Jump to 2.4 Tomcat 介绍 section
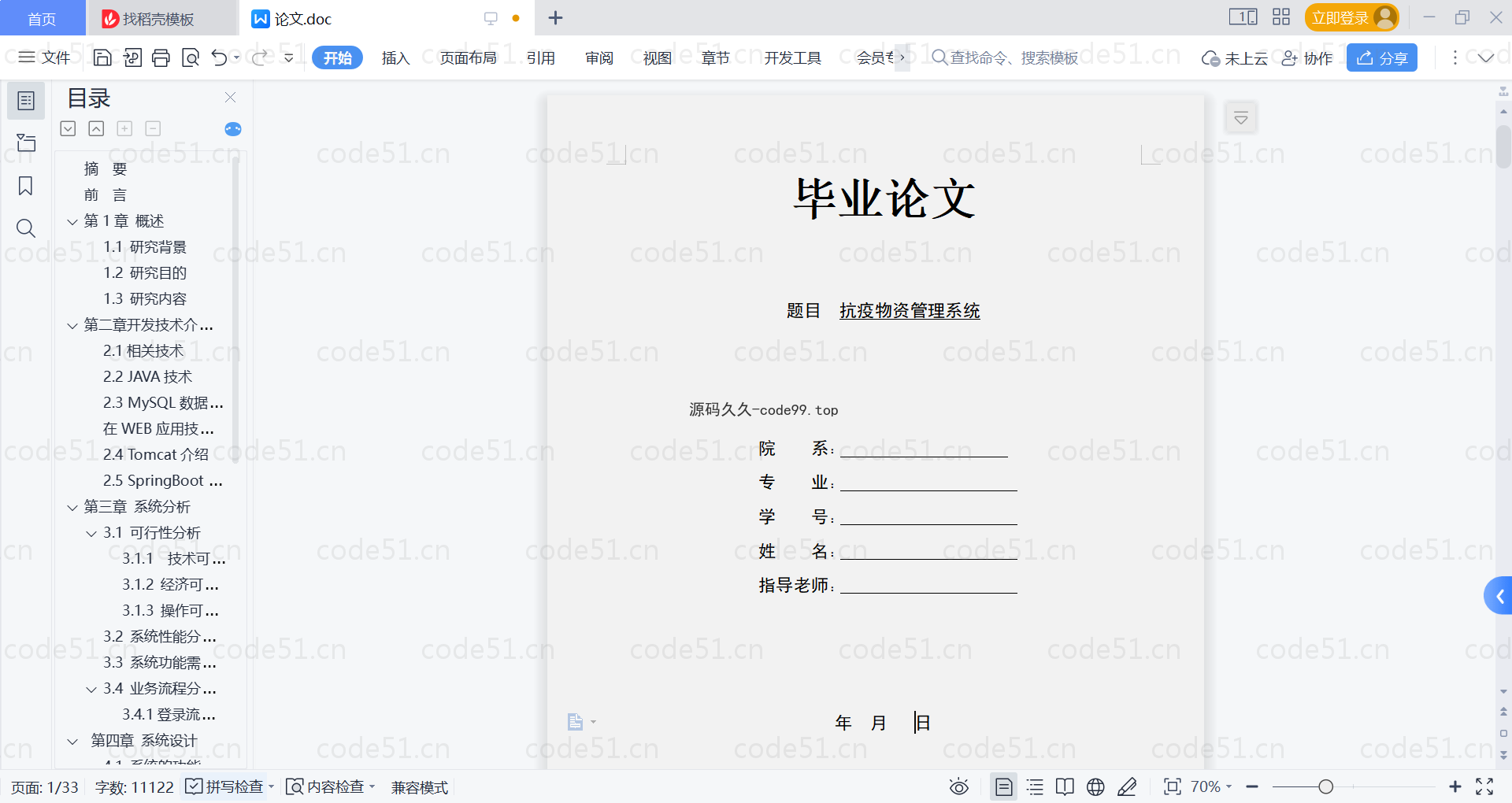The height and width of the screenshot is (803, 1512). point(156,454)
